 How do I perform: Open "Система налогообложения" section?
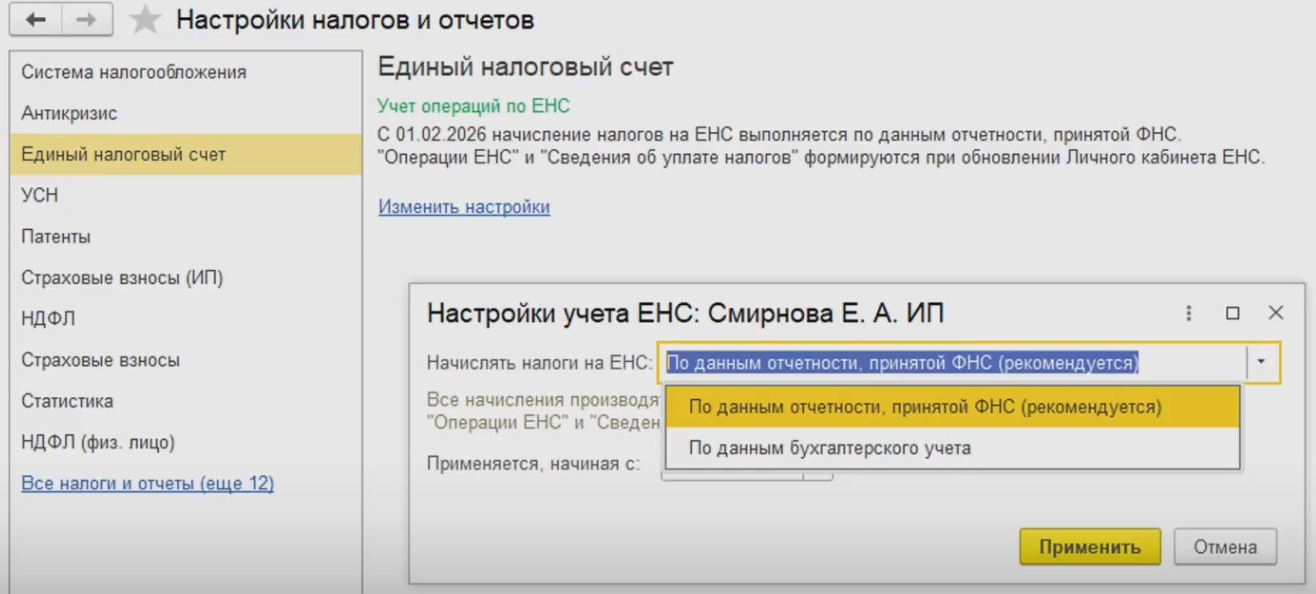pos(134,72)
